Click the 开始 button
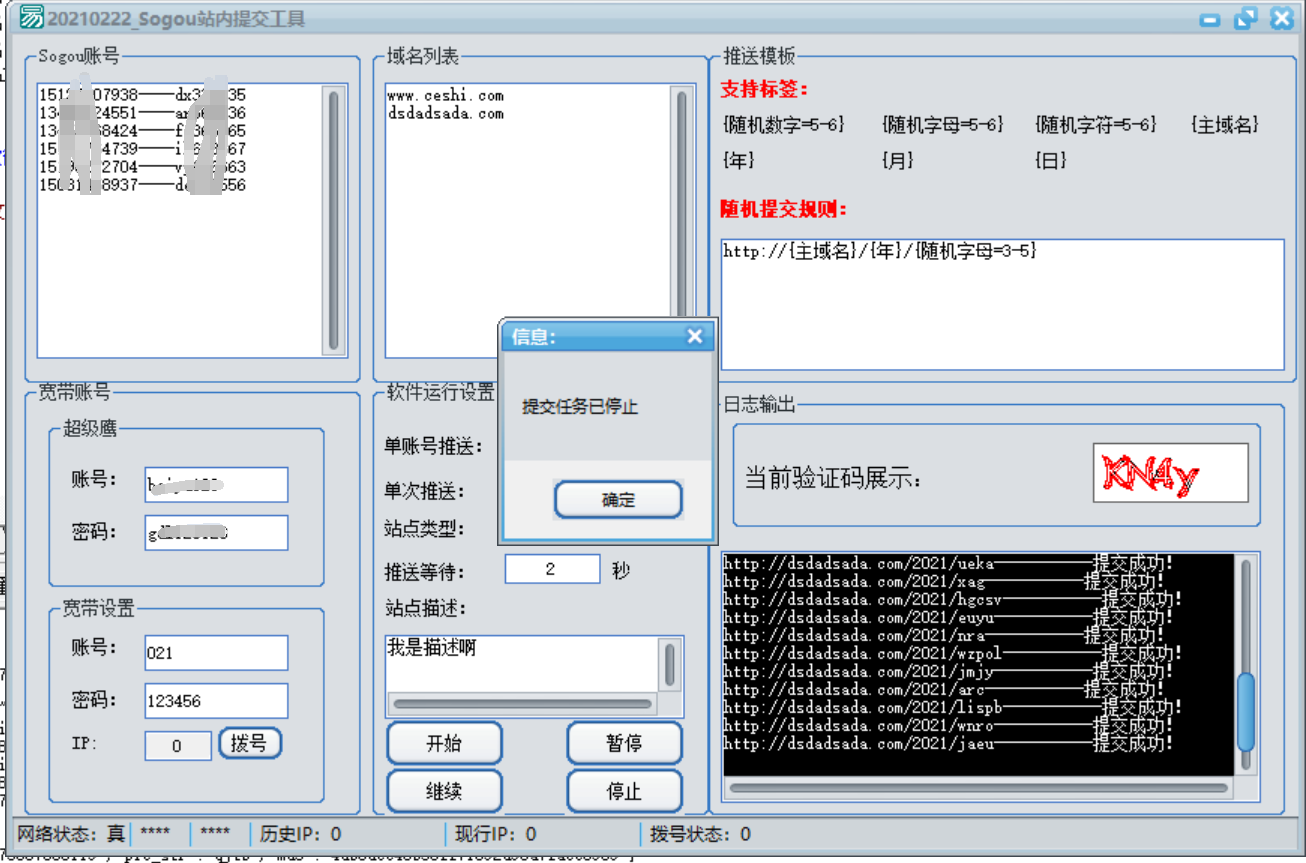 (444, 743)
